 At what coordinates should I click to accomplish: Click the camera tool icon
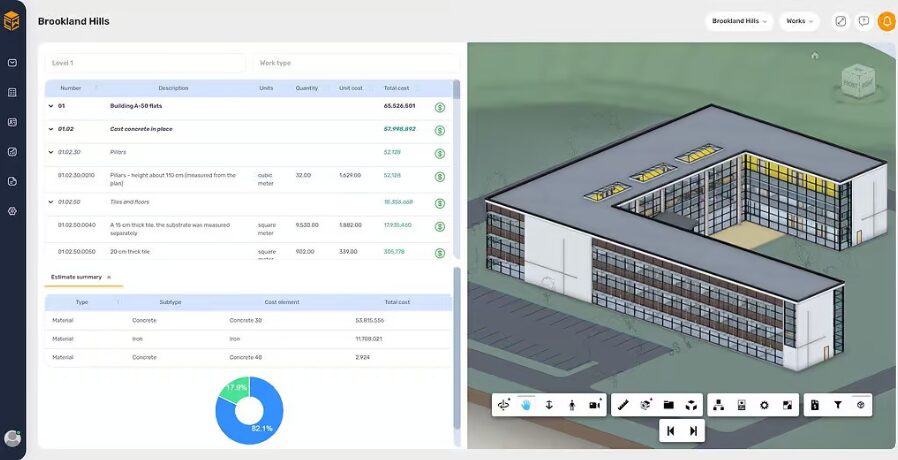point(595,405)
